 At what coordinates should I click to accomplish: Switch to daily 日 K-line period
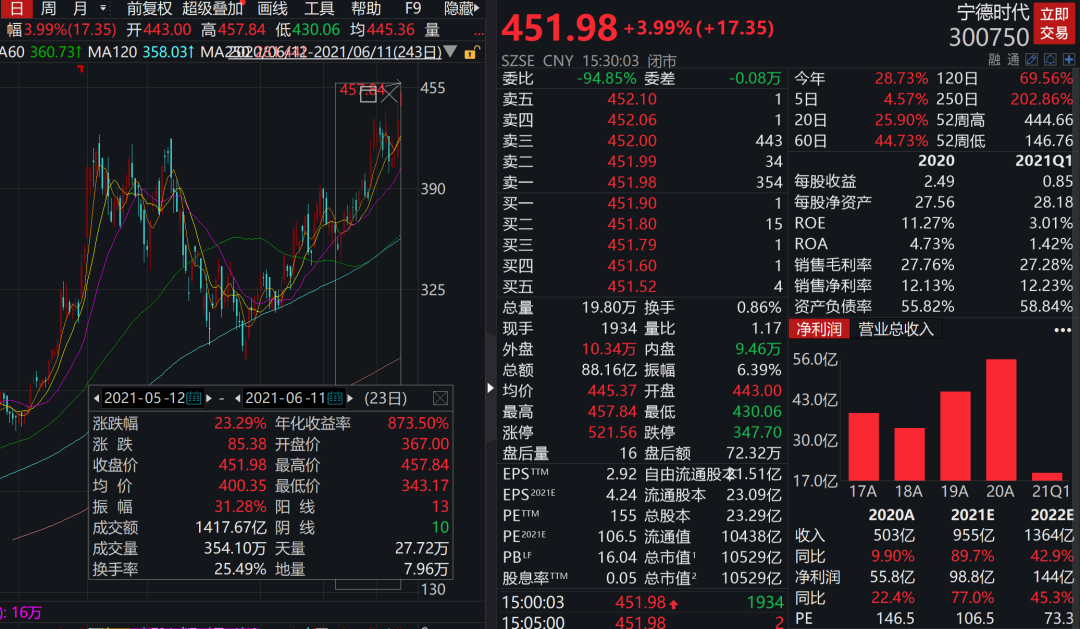(x=15, y=8)
